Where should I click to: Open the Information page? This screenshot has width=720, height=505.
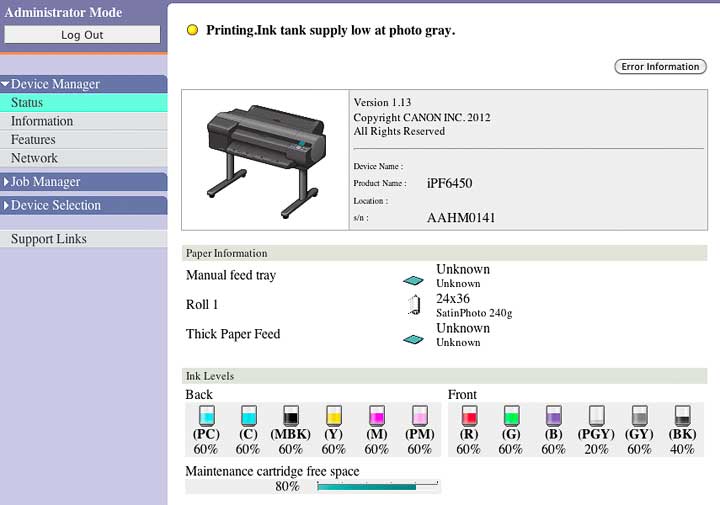pos(83,121)
